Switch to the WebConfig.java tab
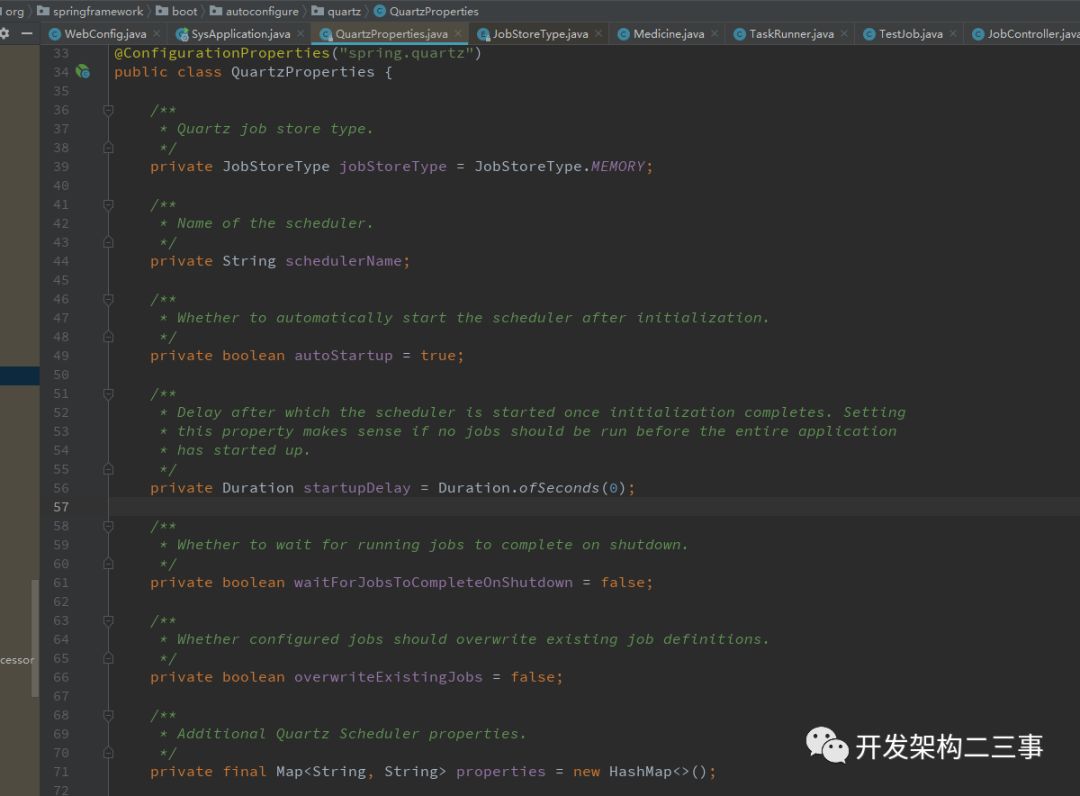The height and width of the screenshot is (796, 1080). click(x=105, y=33)
